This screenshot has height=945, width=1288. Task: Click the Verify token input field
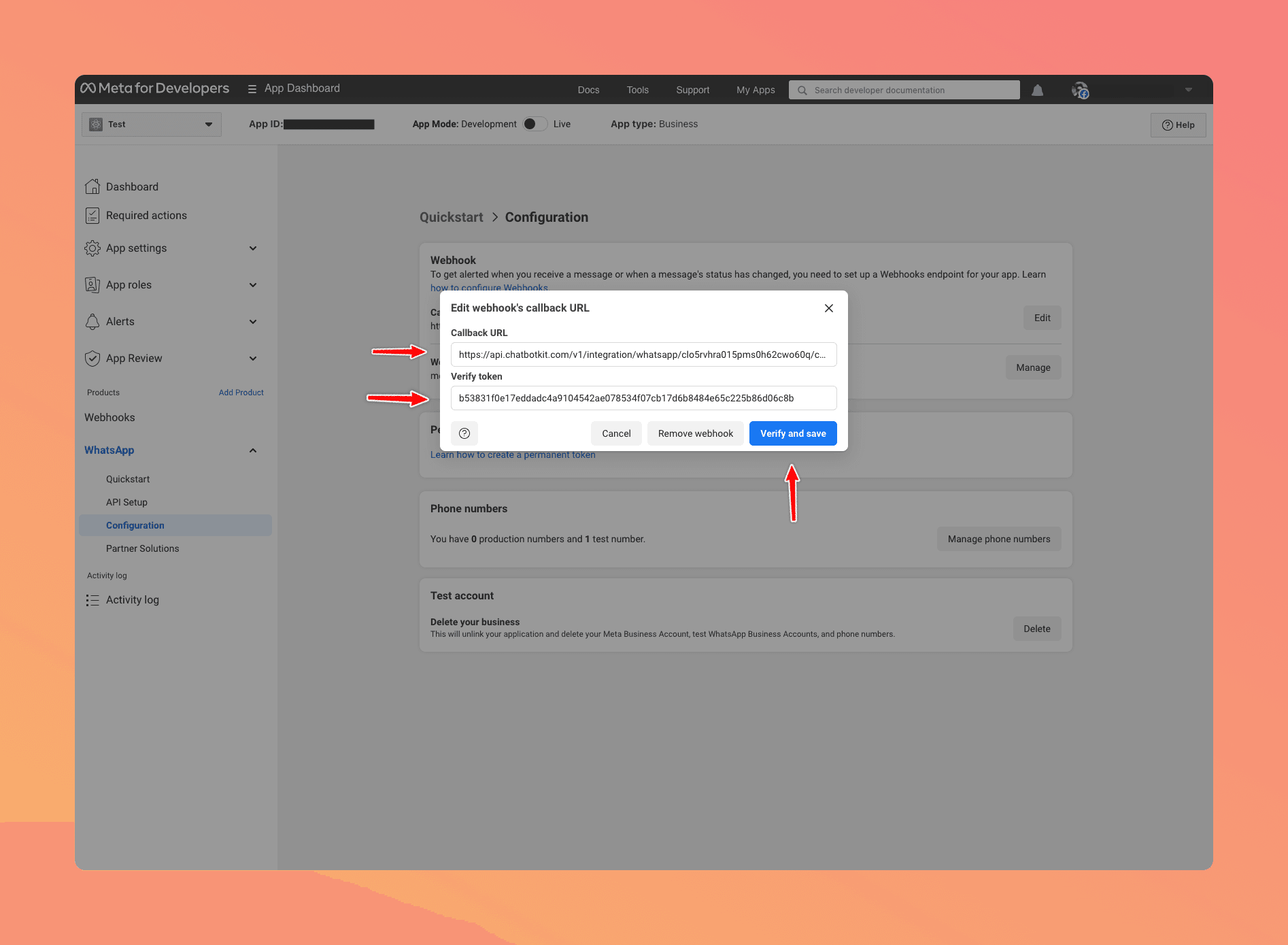pyautogui.click(x=644, y=398)
